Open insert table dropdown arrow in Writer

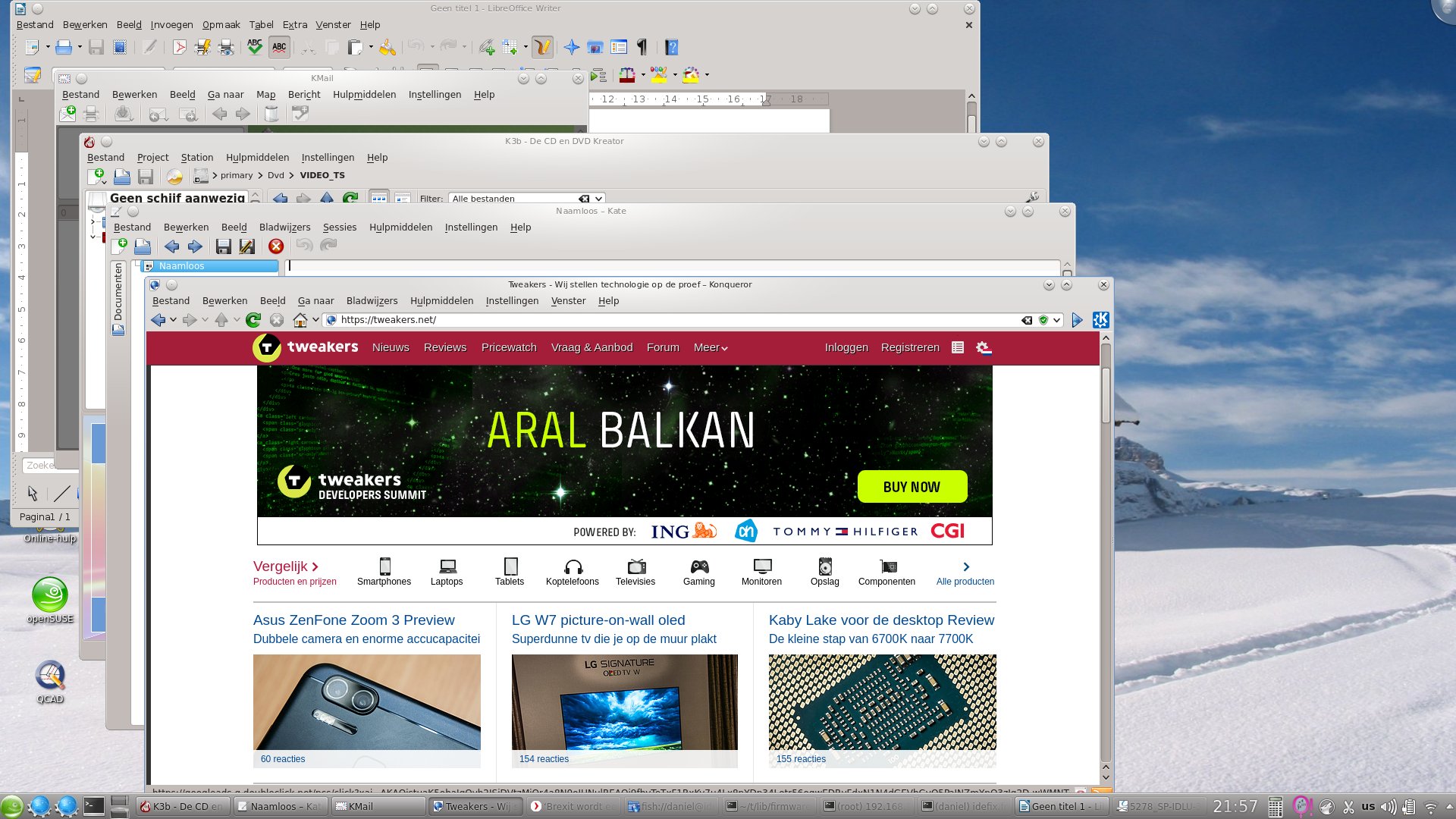pos(526,47)
